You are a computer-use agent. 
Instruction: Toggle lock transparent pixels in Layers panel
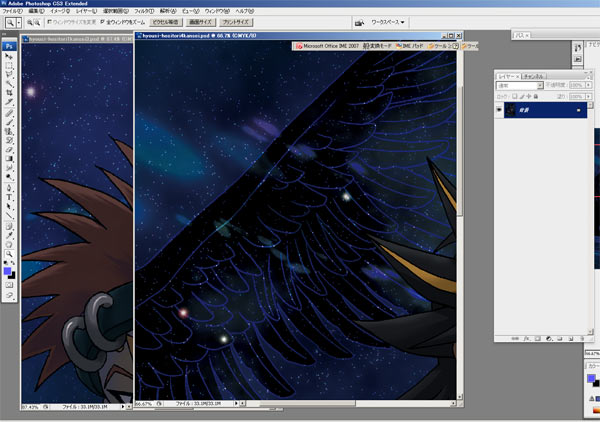pos(515,96)
